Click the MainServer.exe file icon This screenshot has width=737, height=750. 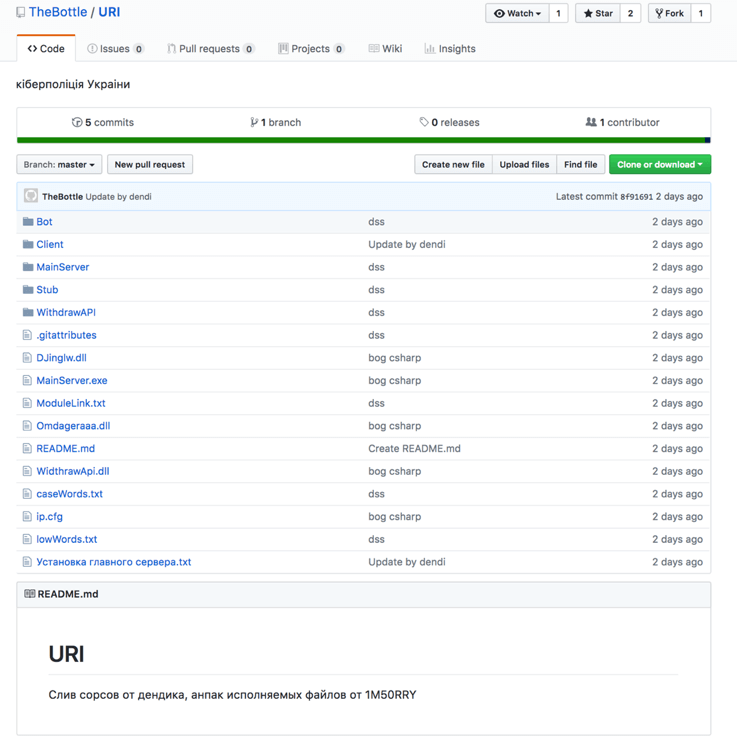click(27, 381)
